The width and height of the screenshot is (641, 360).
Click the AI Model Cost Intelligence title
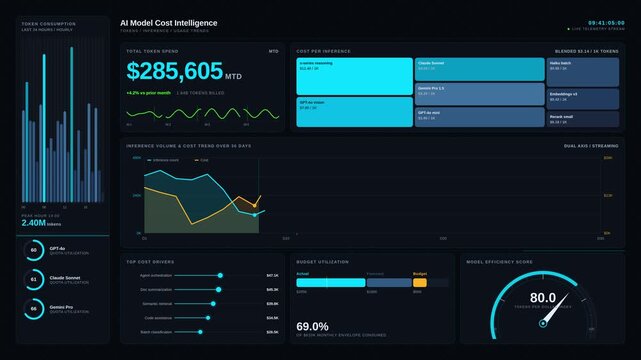pos(169,23)
